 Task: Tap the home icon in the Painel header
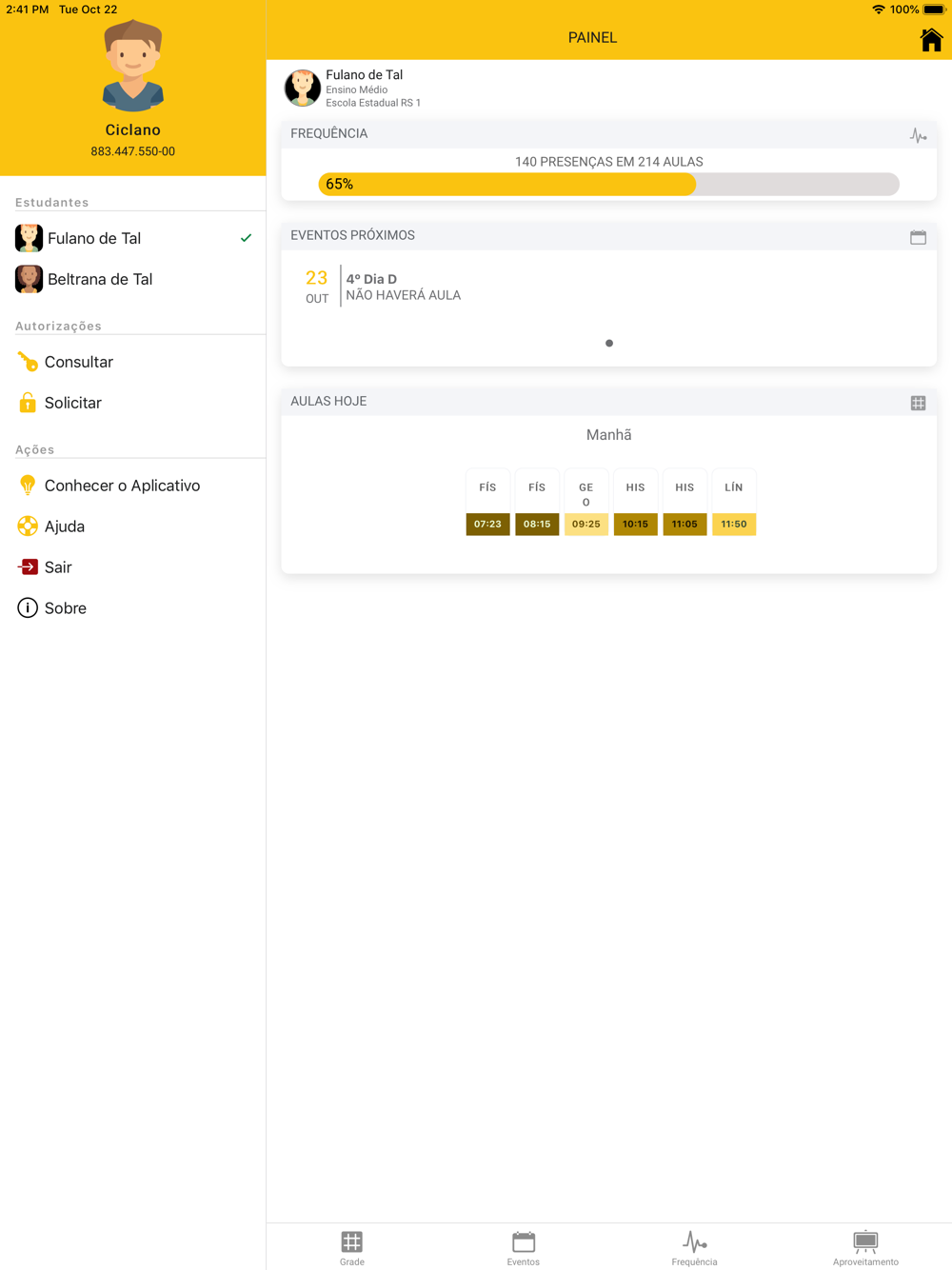931,39
